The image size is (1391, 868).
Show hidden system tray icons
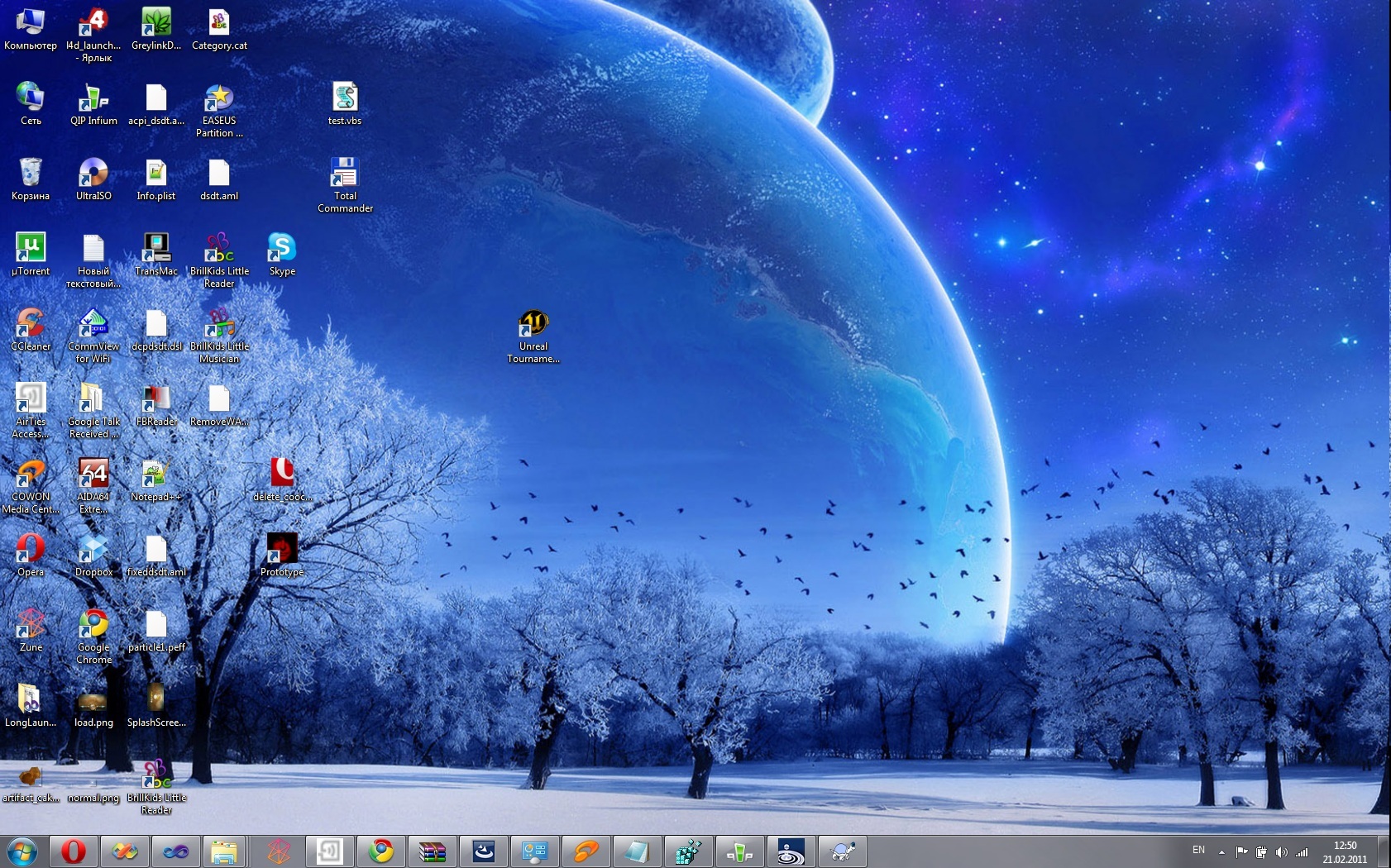click(x=1221, y=852)
